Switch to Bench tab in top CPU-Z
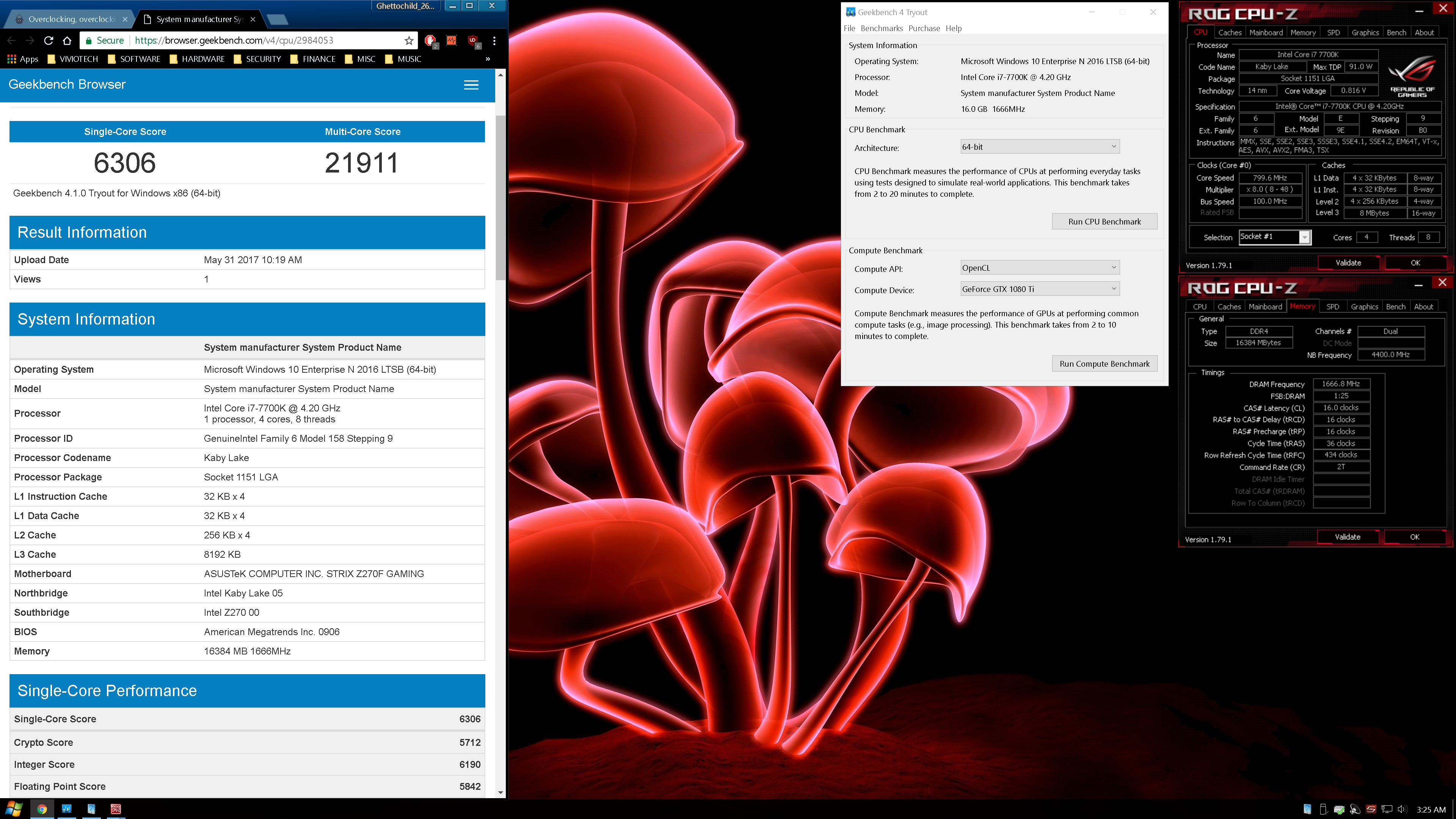 click(1396, 33)
